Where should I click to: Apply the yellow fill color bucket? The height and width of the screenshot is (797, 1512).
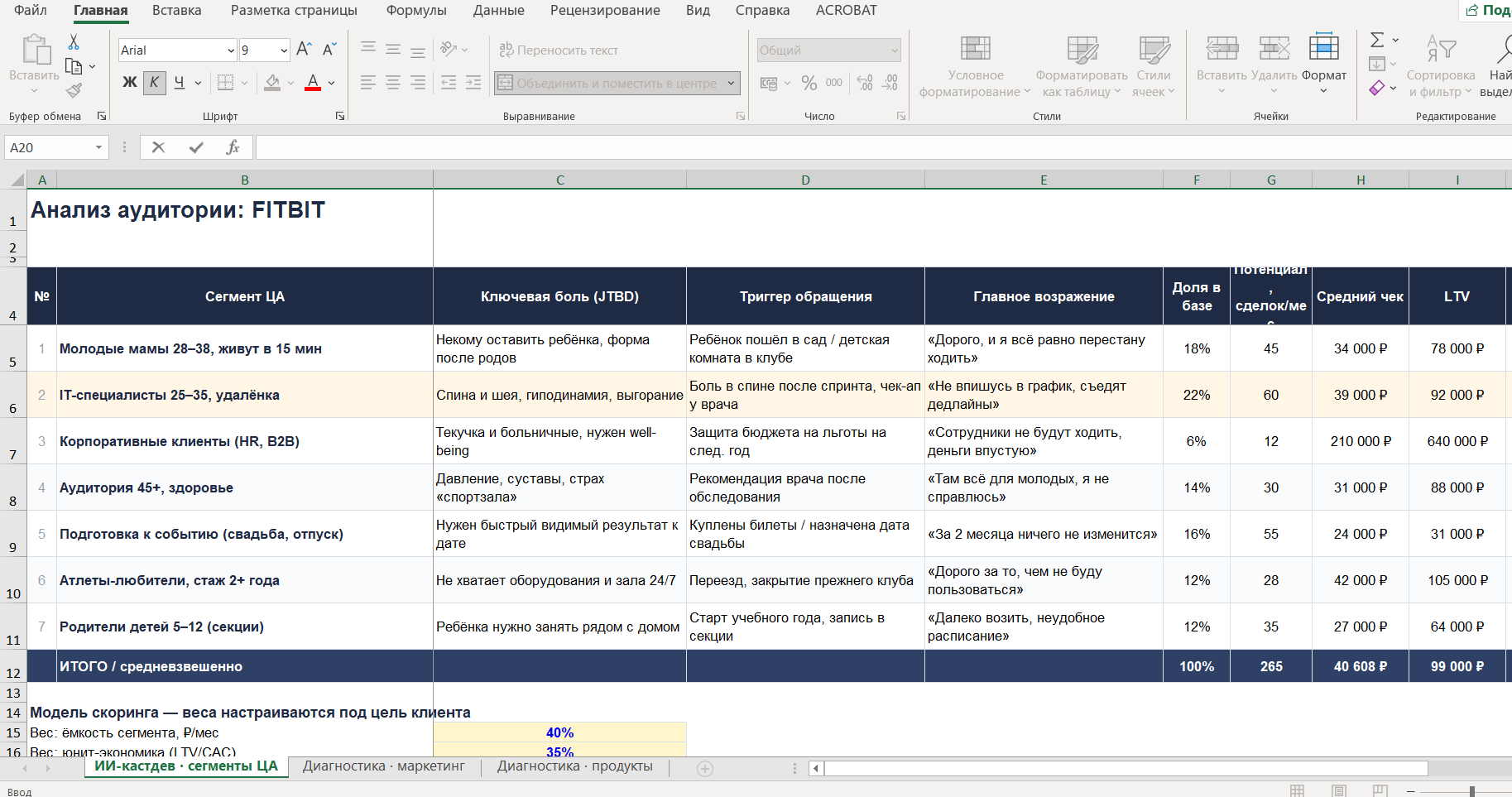point(272,83)
